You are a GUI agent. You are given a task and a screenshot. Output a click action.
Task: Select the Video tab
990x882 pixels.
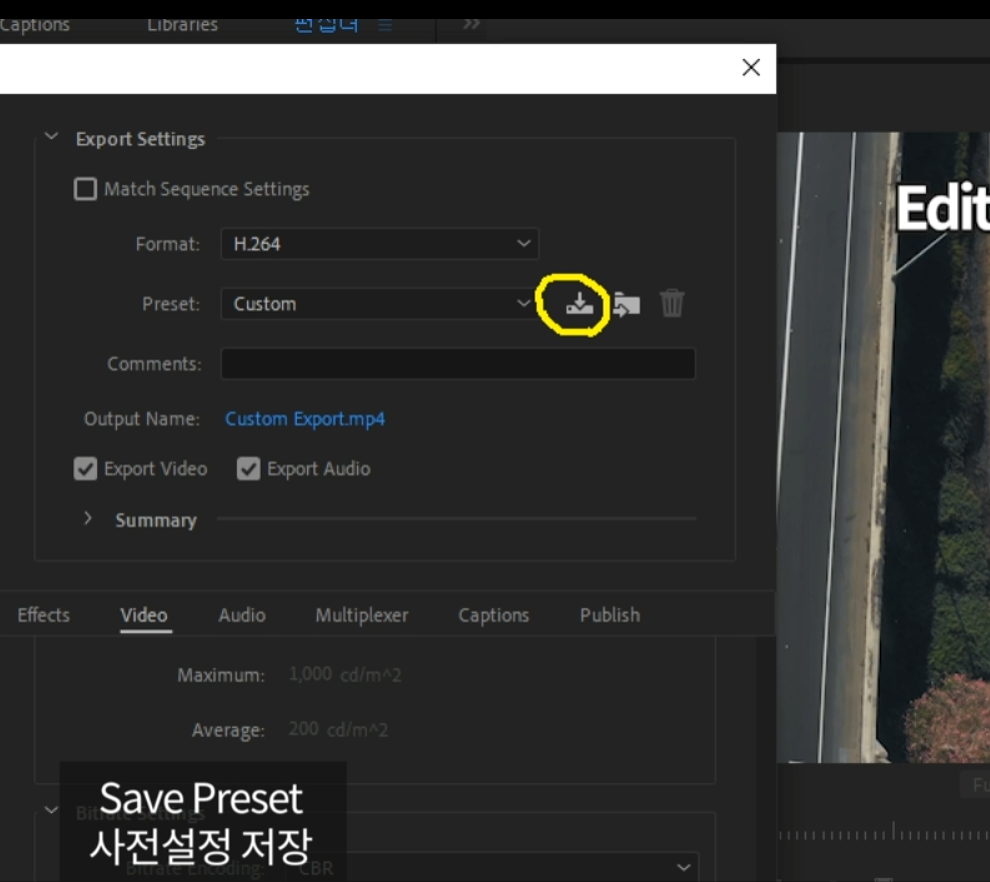[x=144, y=616]
